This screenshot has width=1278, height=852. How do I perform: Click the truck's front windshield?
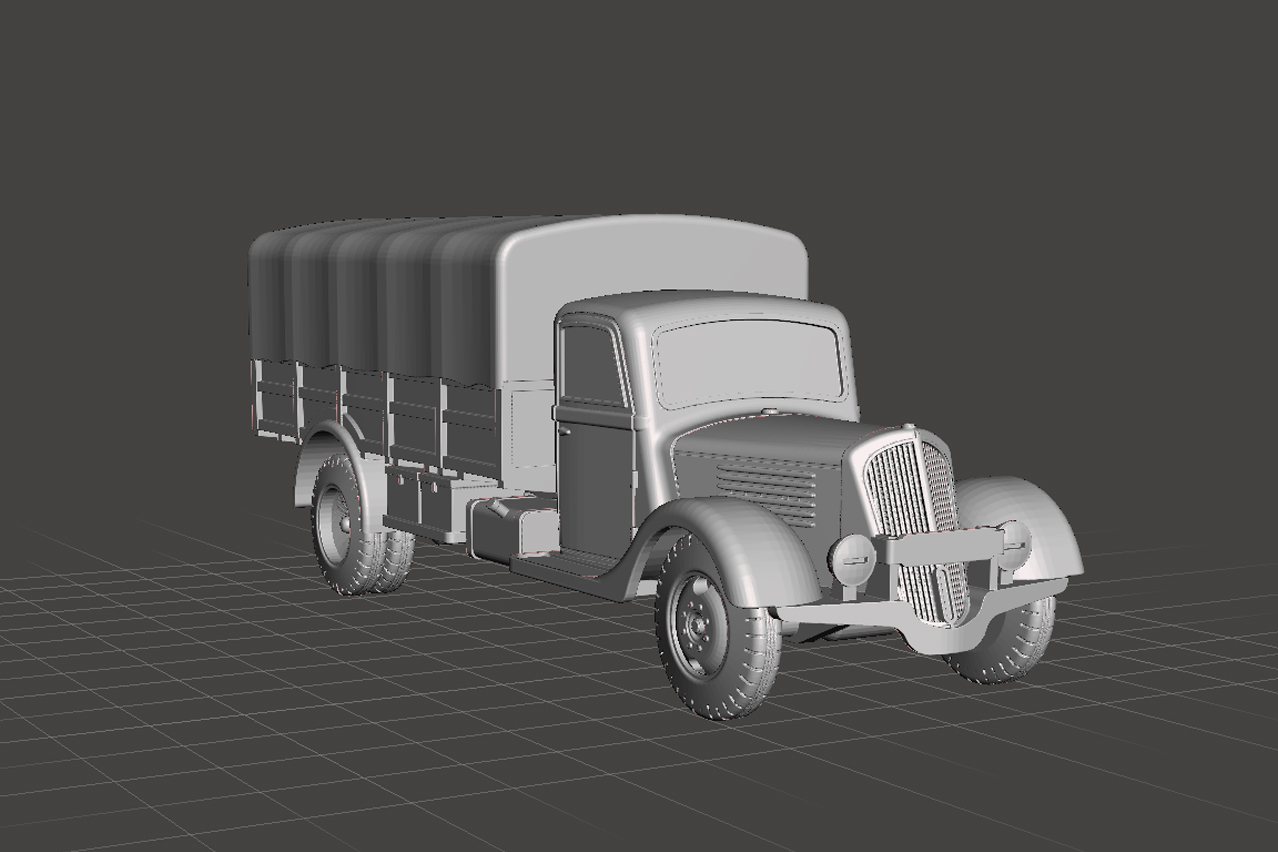(747, 362)
